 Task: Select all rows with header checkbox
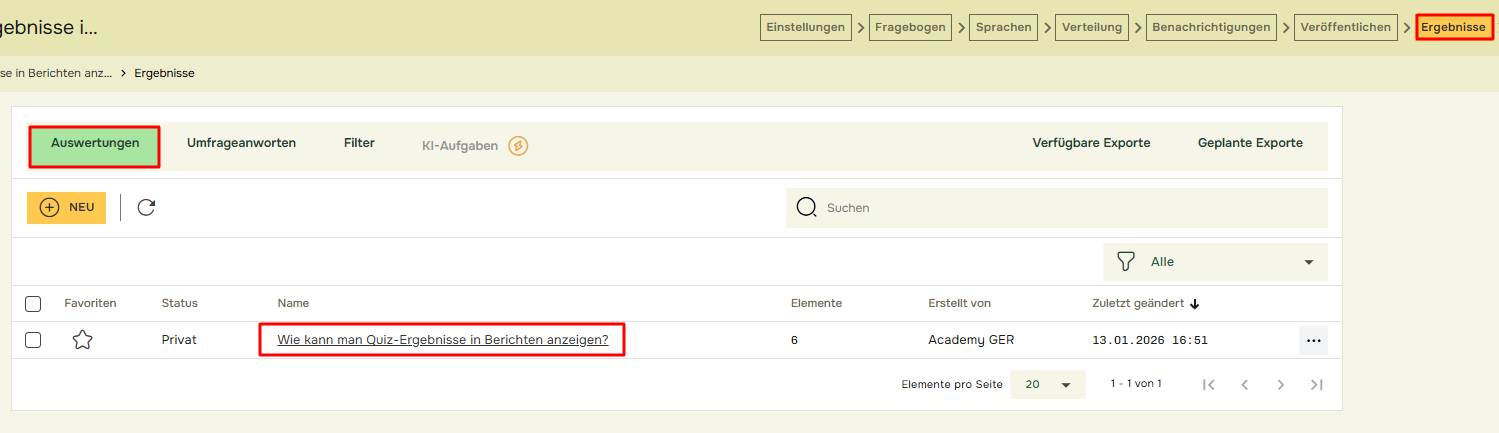[33, 304]
